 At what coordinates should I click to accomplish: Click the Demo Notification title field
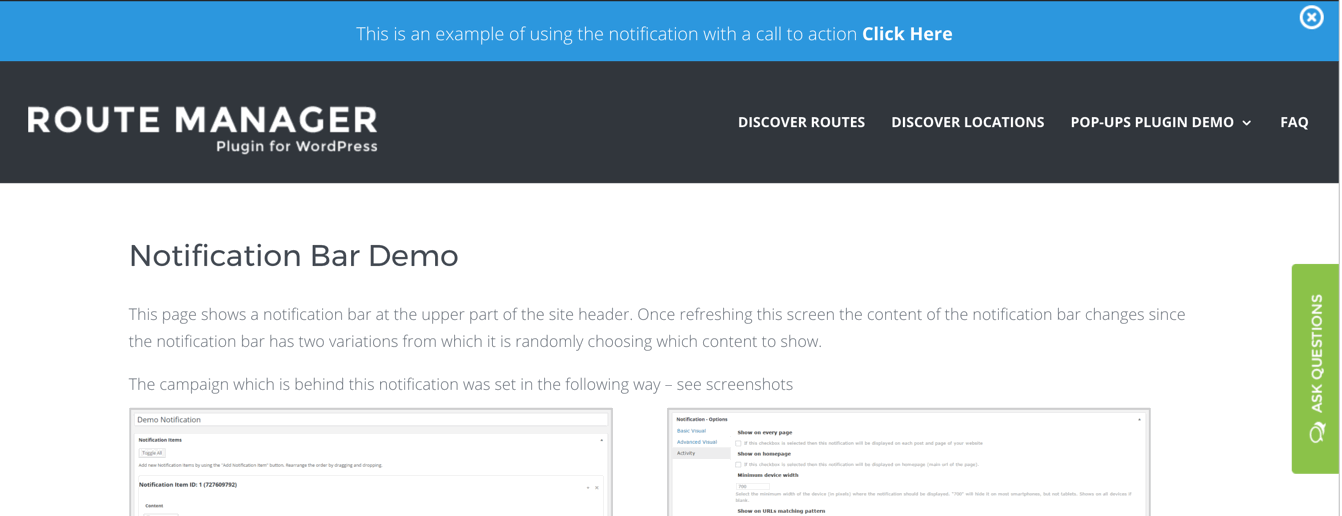coord(370,420)
